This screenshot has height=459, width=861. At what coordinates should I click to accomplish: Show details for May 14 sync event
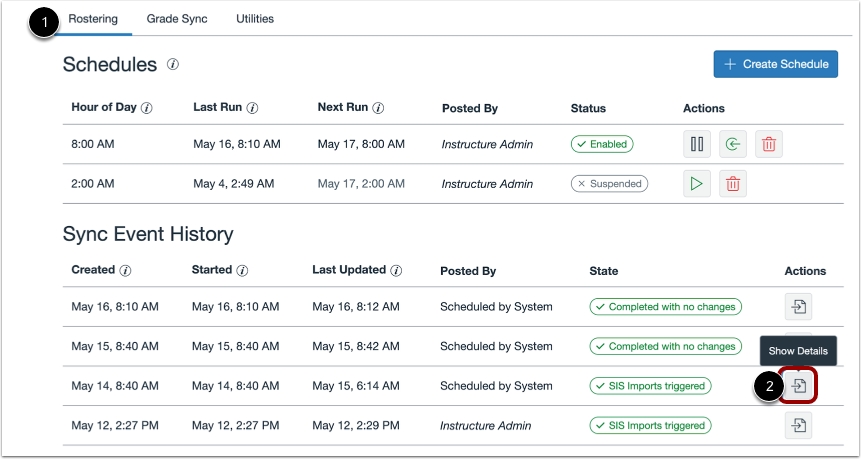[799, 385]
